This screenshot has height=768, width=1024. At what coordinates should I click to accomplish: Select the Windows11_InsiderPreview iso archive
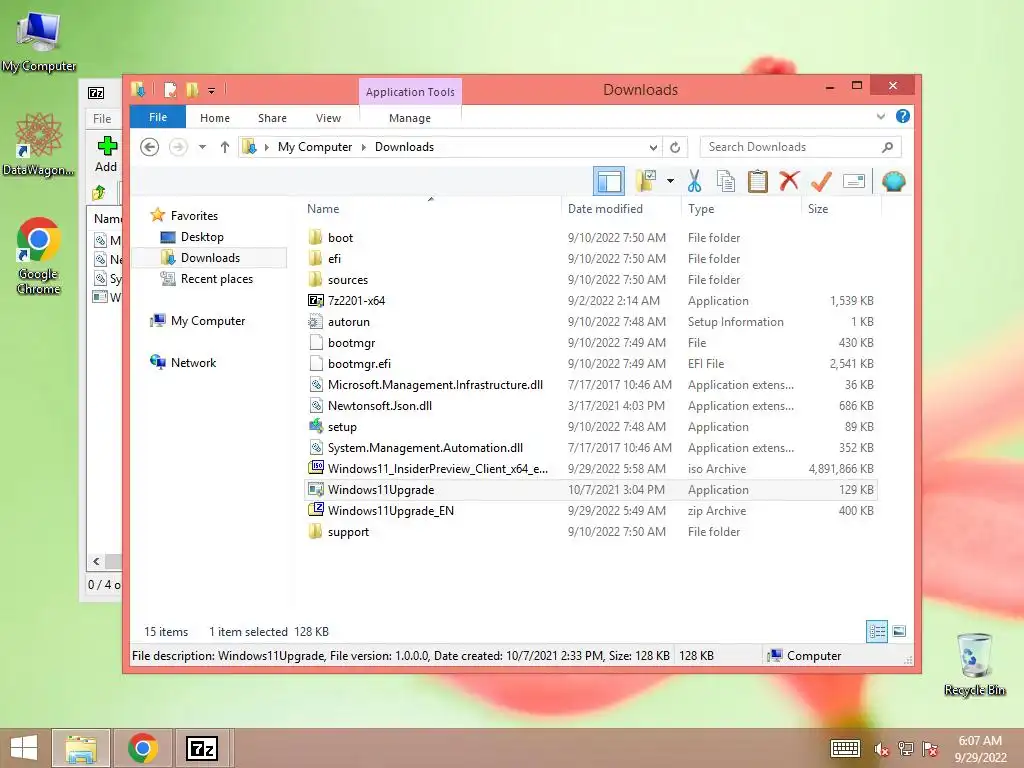point(590,468)
